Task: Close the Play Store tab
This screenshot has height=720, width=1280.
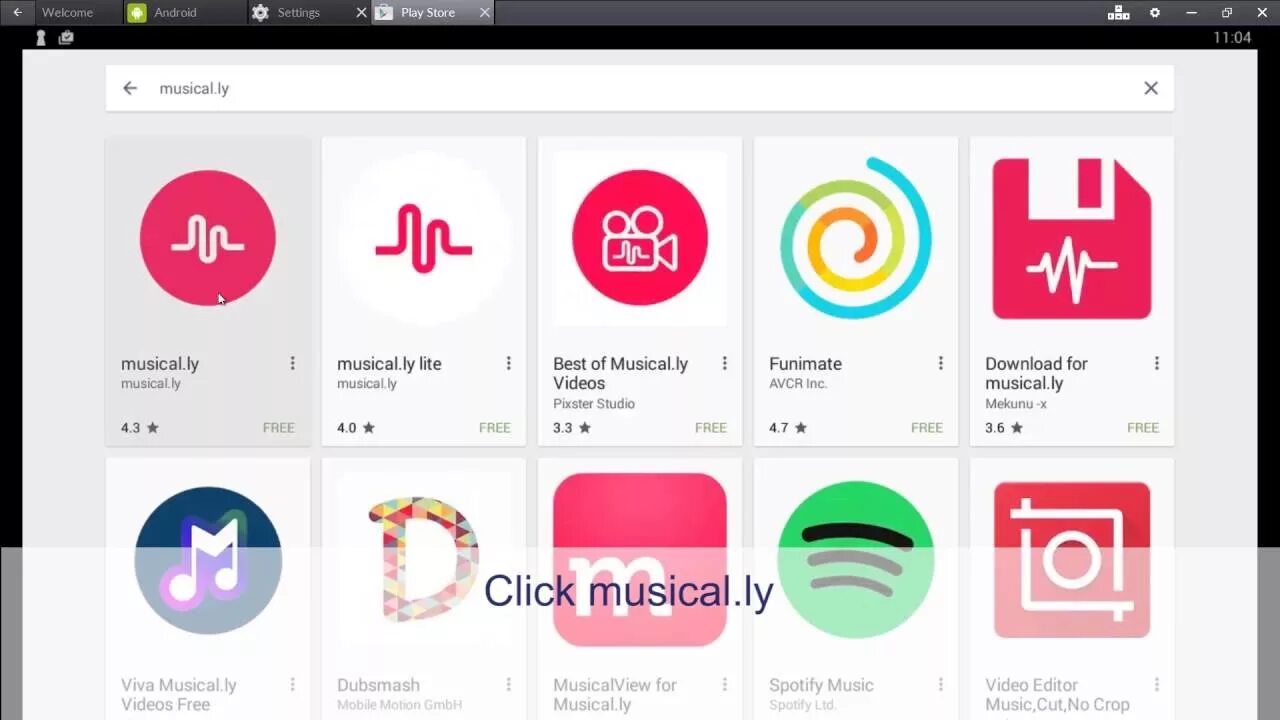Action: coord(485,13)
